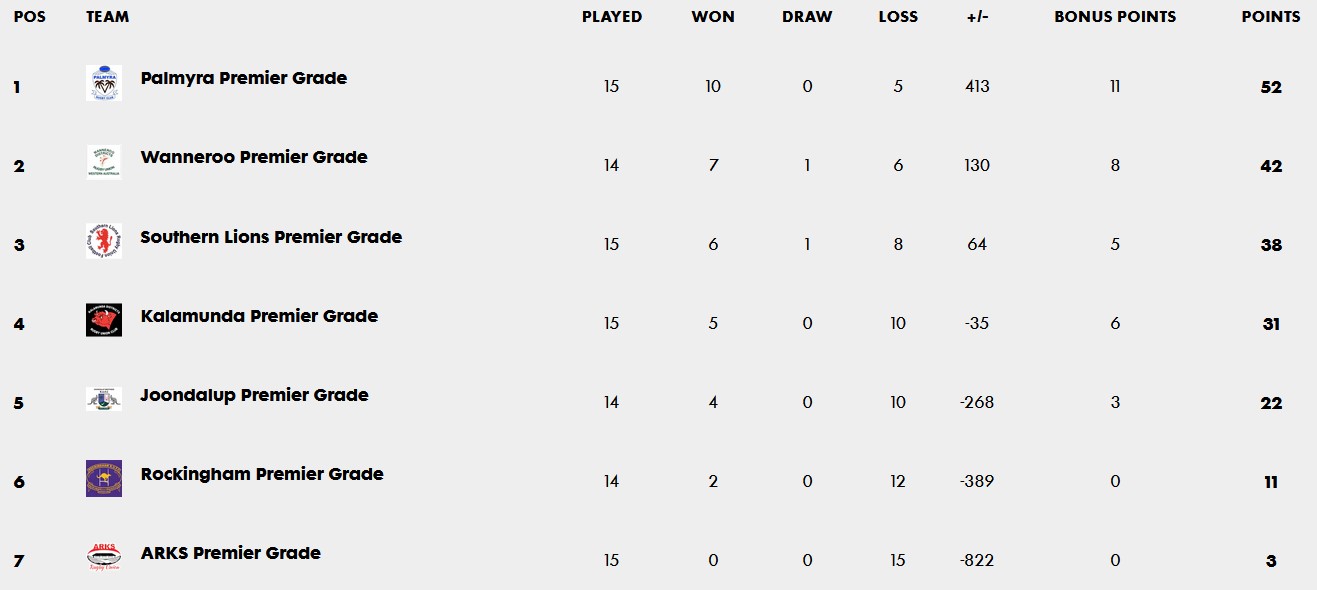The height and width of the screenshot is (590, 1317).
Task: Click the Rockingham purple club logo
Action: [x=104, y=478]
